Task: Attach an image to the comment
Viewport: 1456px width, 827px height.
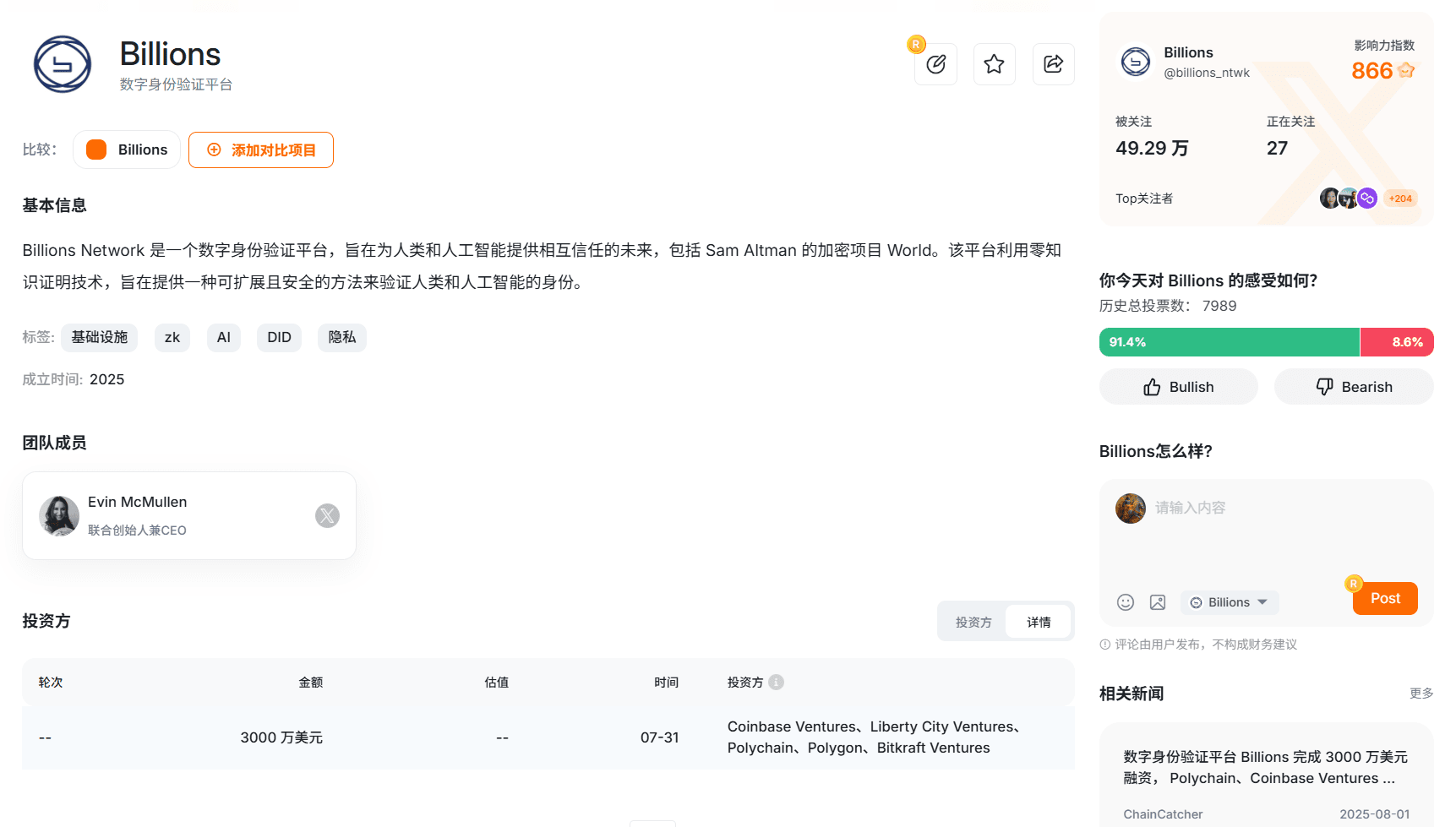Action: 1158,602
